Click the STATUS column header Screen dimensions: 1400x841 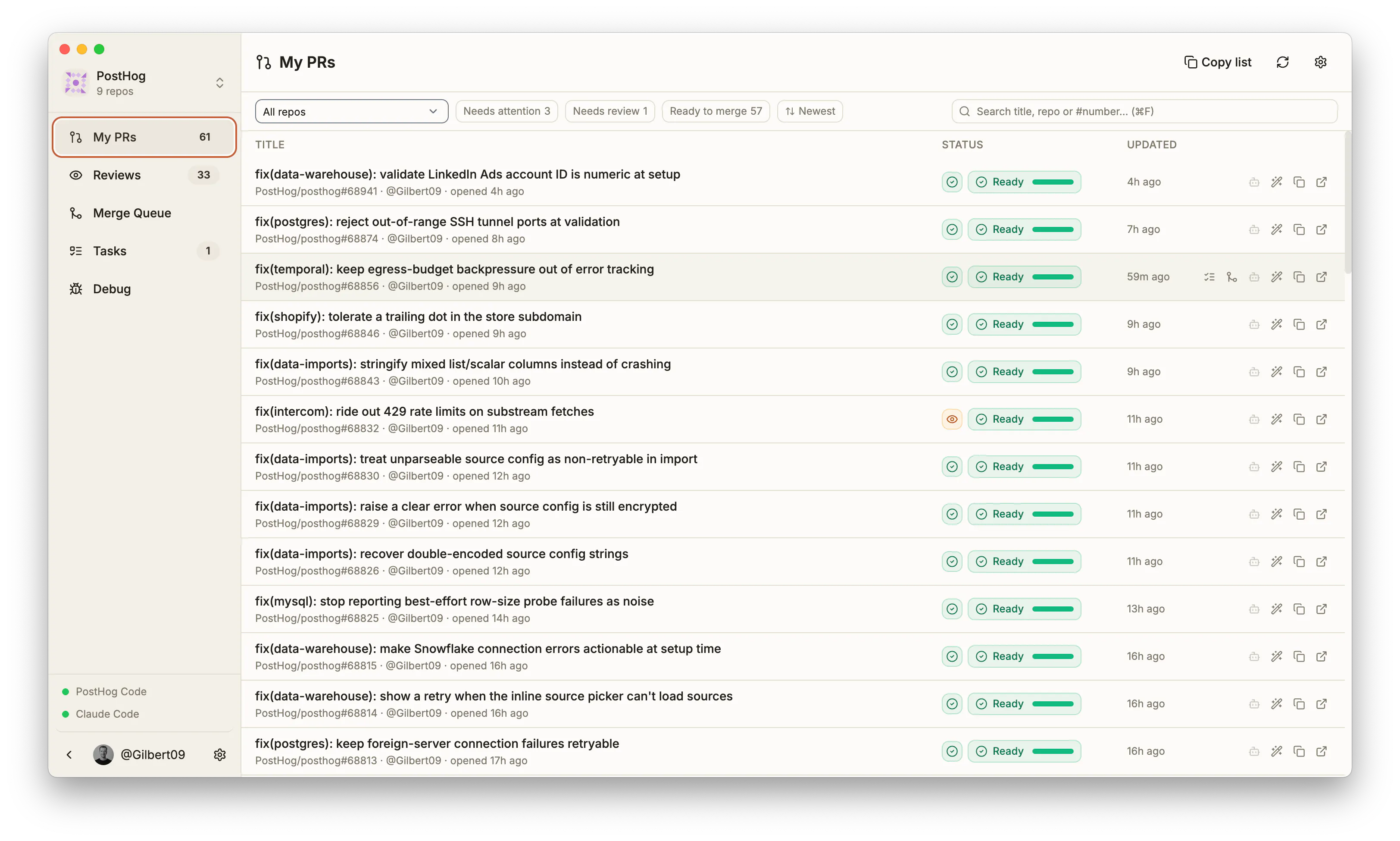coord(962,144)
